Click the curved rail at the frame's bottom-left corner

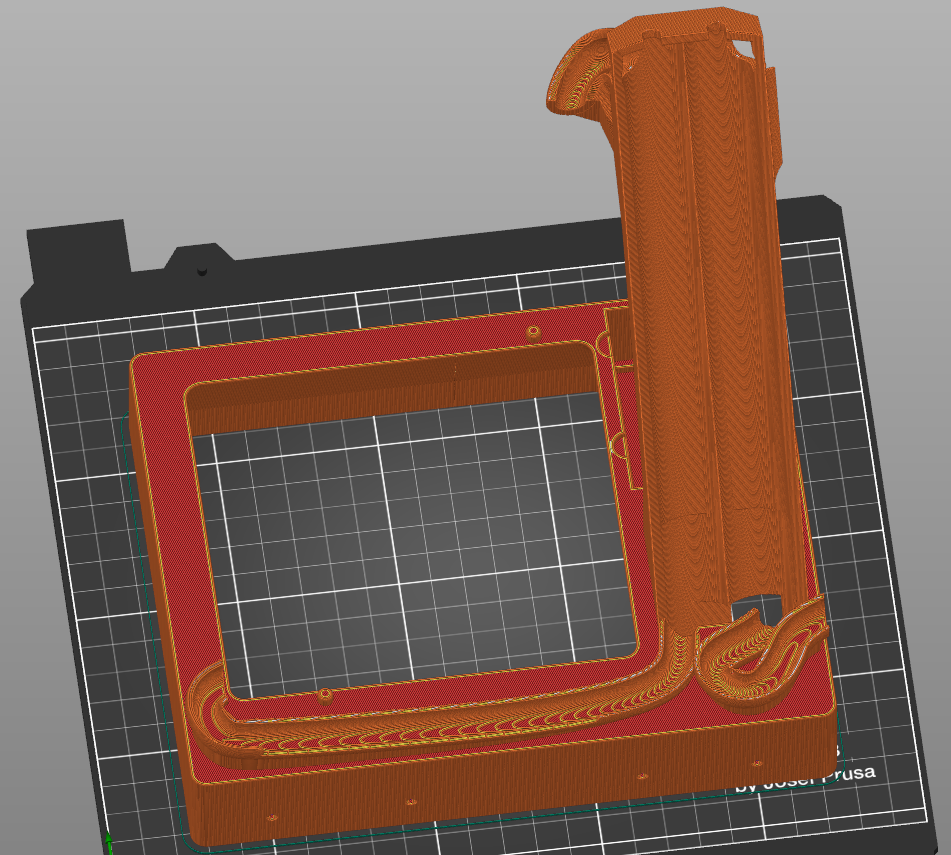coord(205,705)
